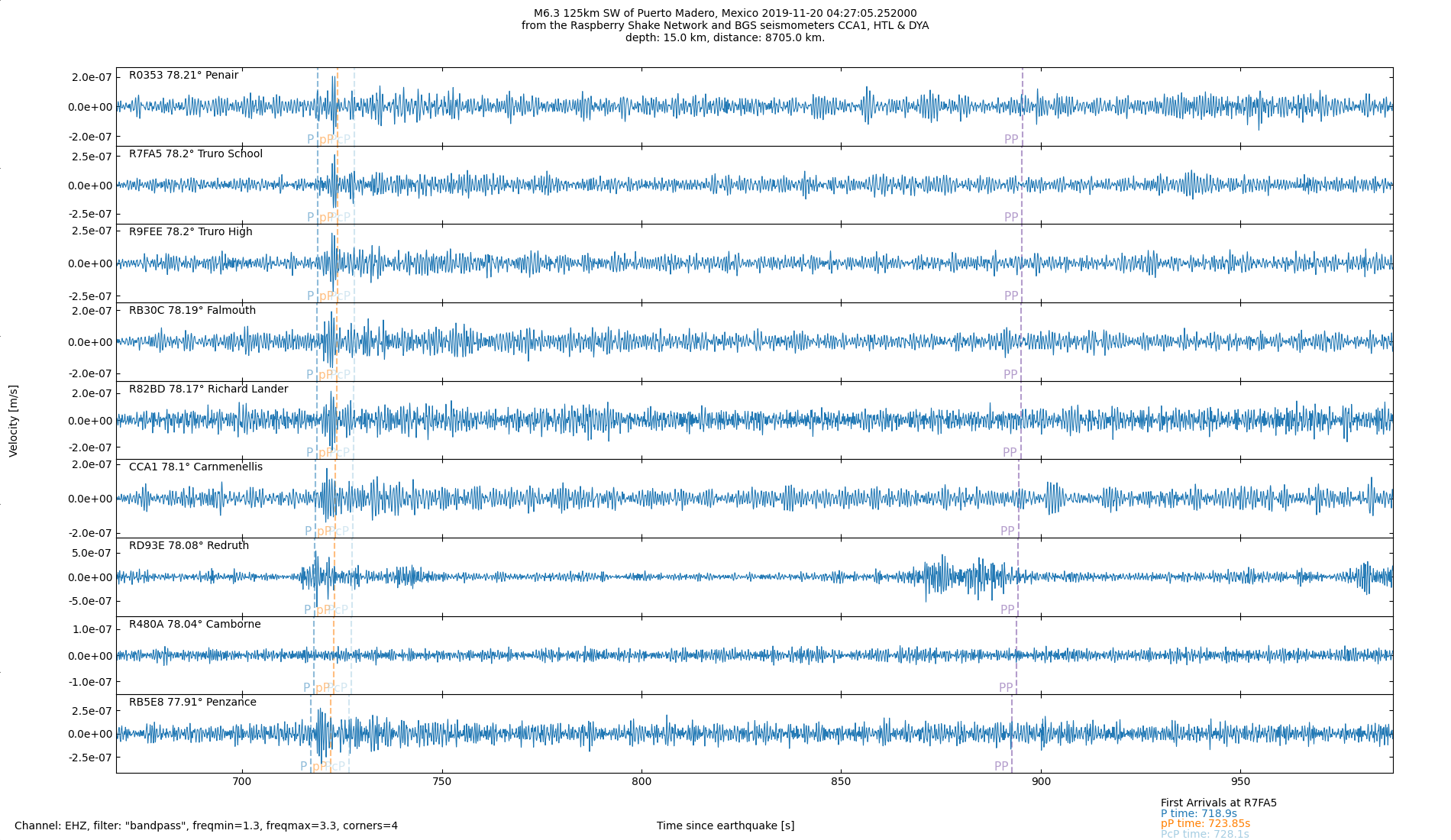The image size is (1451, 840).
Task: Select the "-5.0e-07" y-tick in the Redruth panel
Action: click(90, 601)
